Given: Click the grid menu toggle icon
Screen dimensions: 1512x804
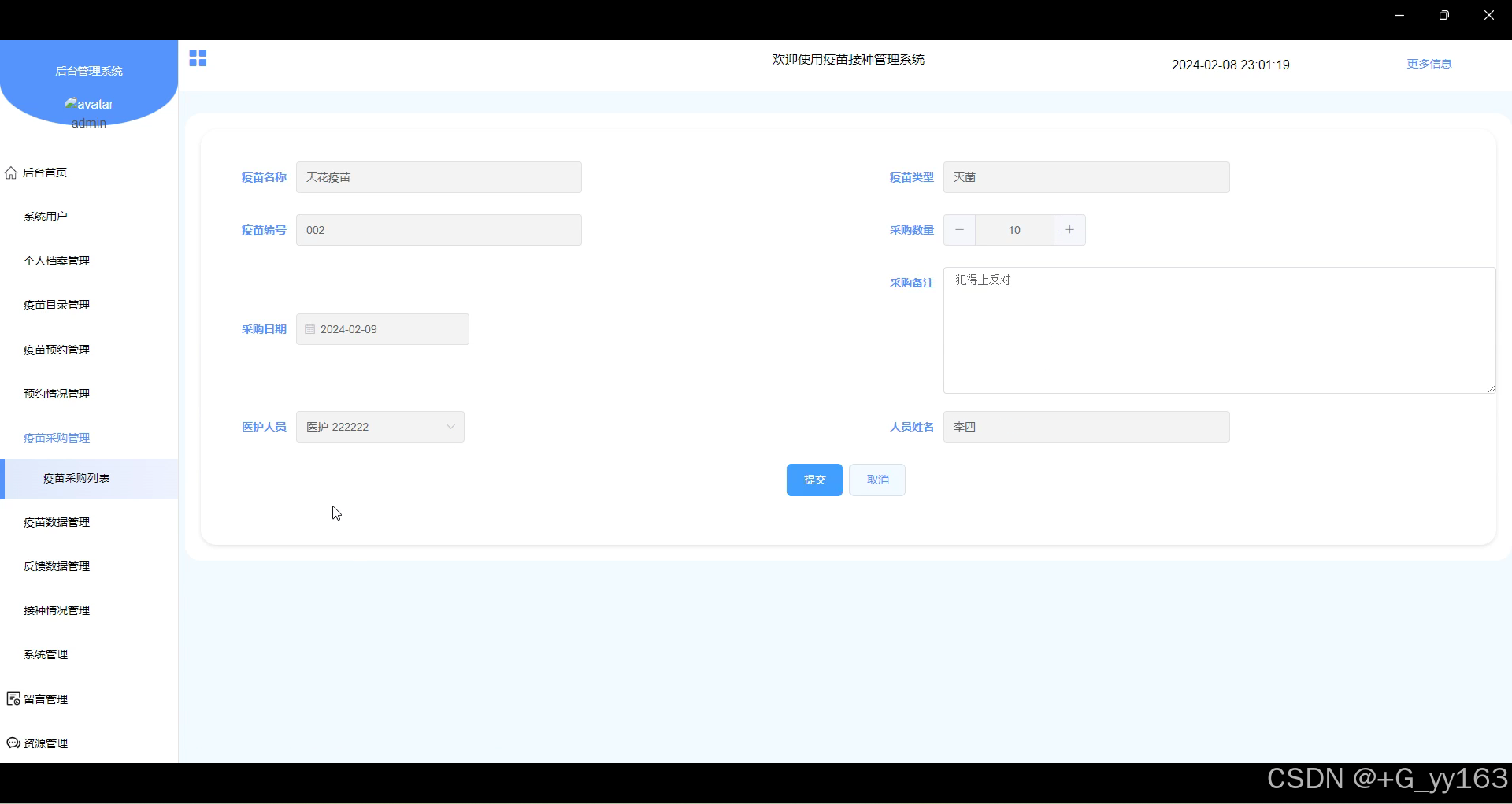Looking at the screenshot, I should 198,58.
